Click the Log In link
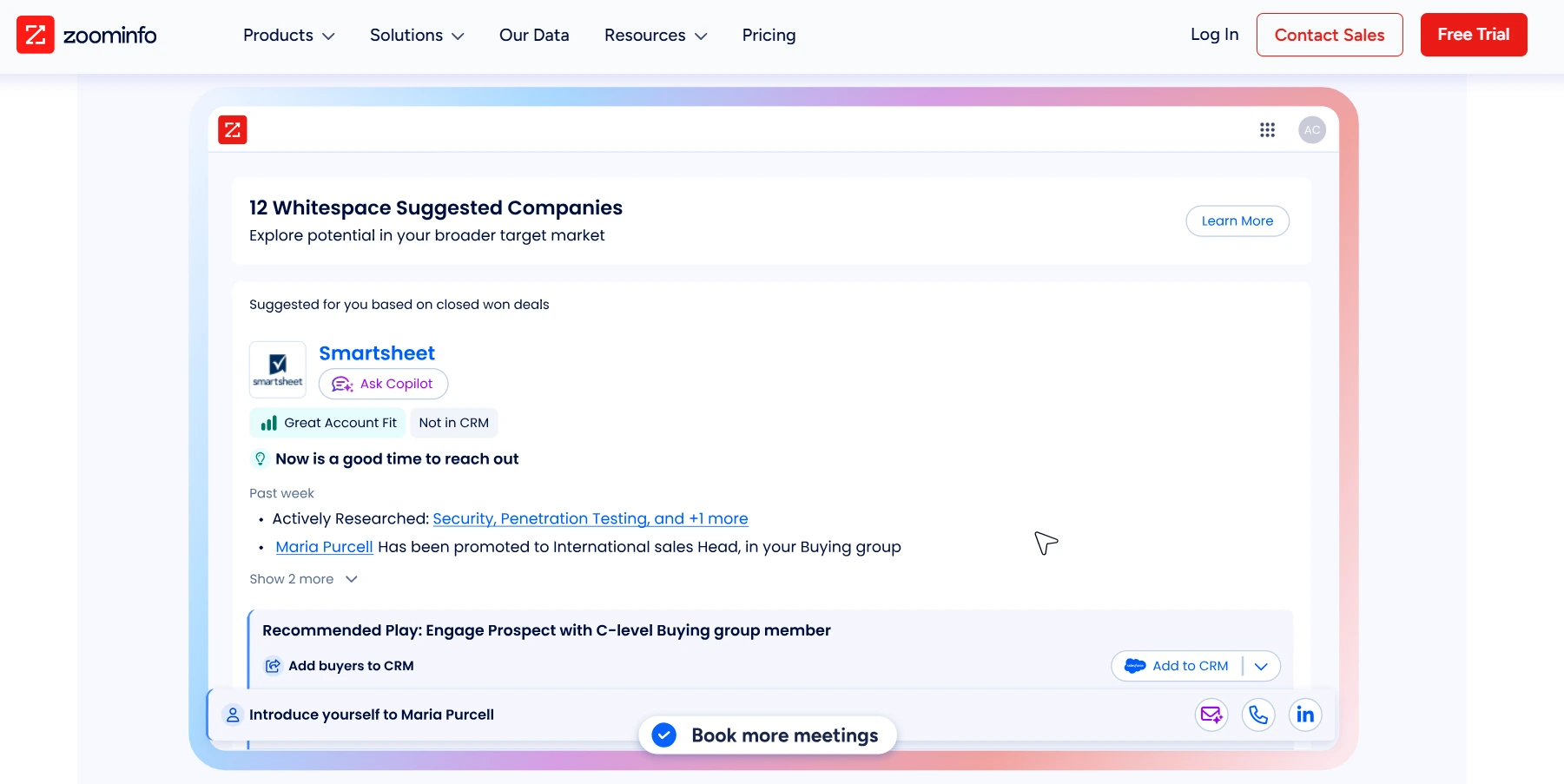Viewport: 1564px width, 784px height. click(x=1214, y=35)
